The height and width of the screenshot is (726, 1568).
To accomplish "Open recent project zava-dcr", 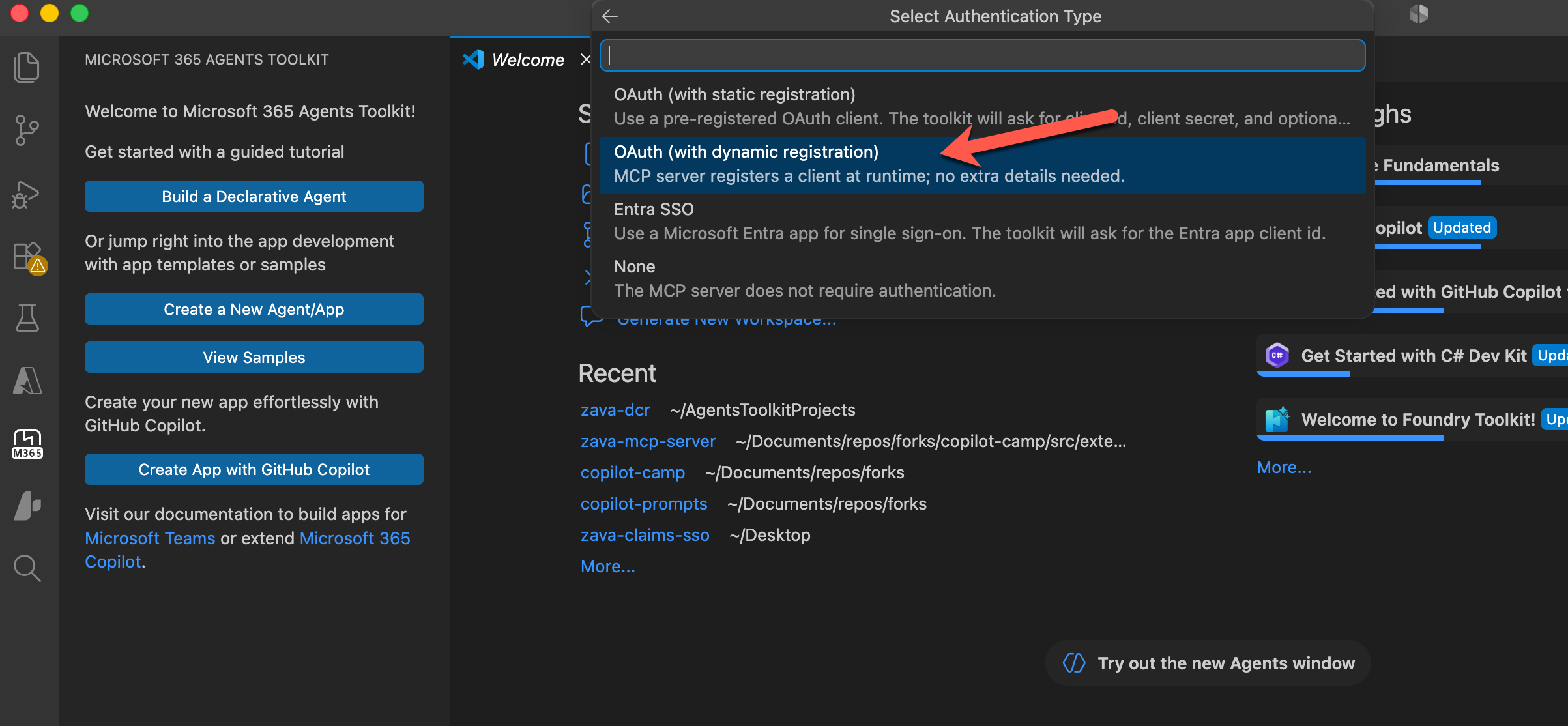I will pyautogui.click(x=615, y=410).
